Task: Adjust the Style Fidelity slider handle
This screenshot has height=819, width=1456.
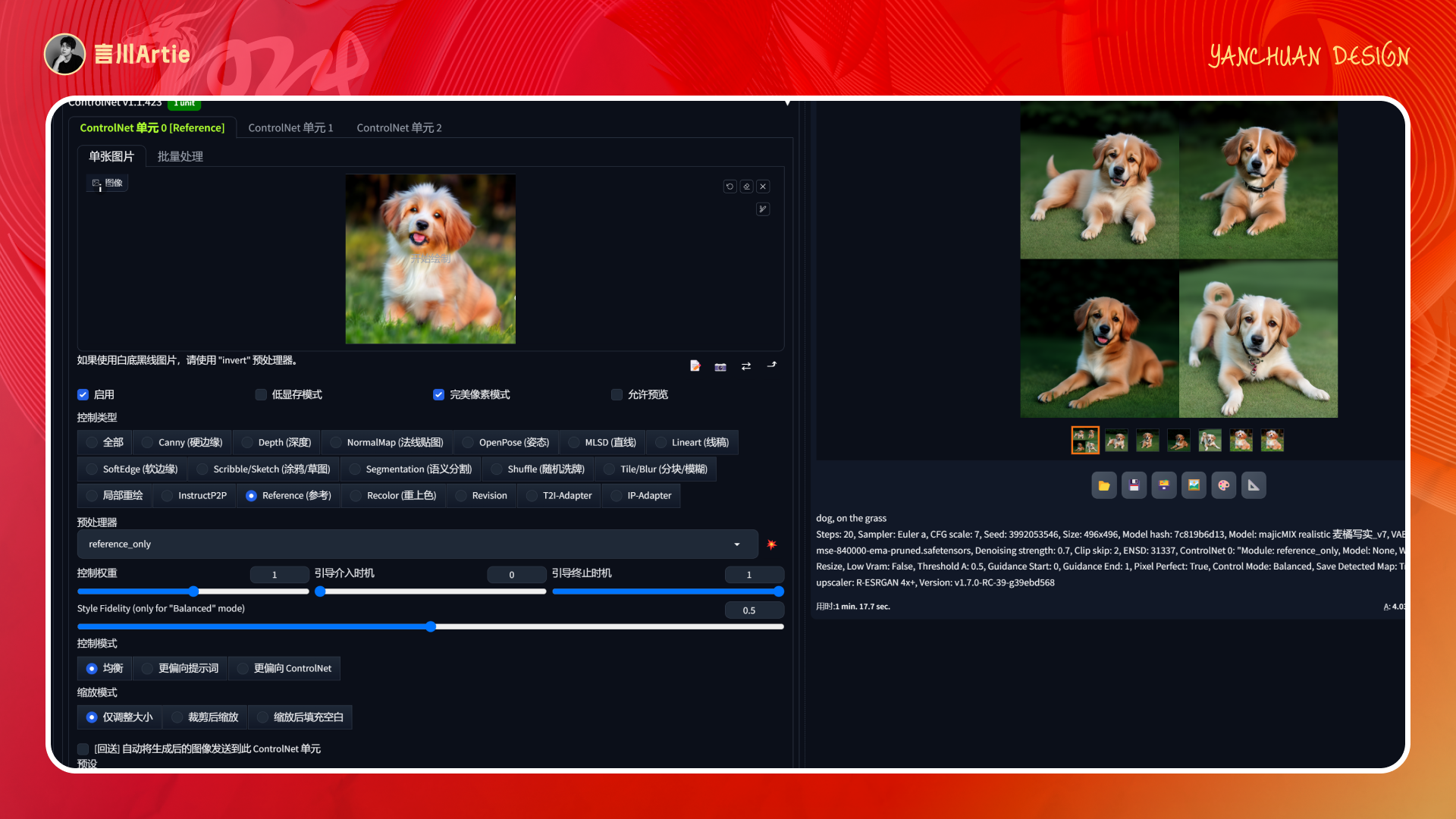Action: click(x=431, y=626)
